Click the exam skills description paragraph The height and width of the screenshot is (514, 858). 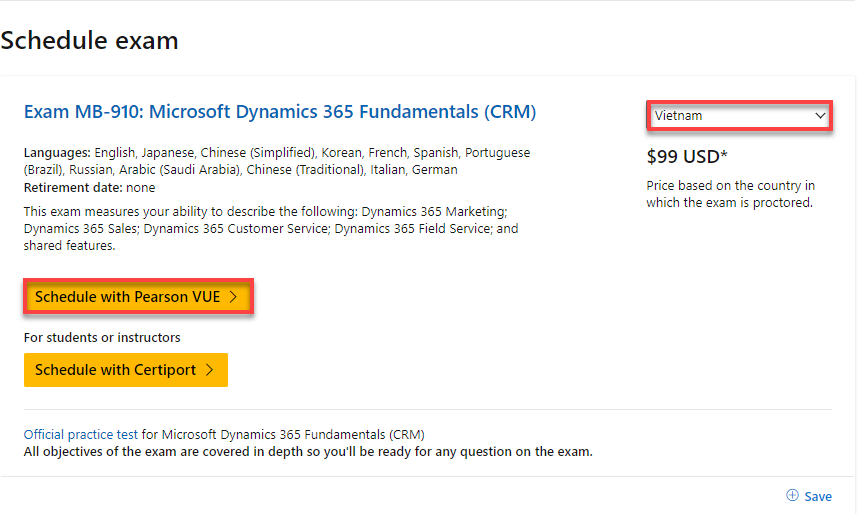[271, 228]
